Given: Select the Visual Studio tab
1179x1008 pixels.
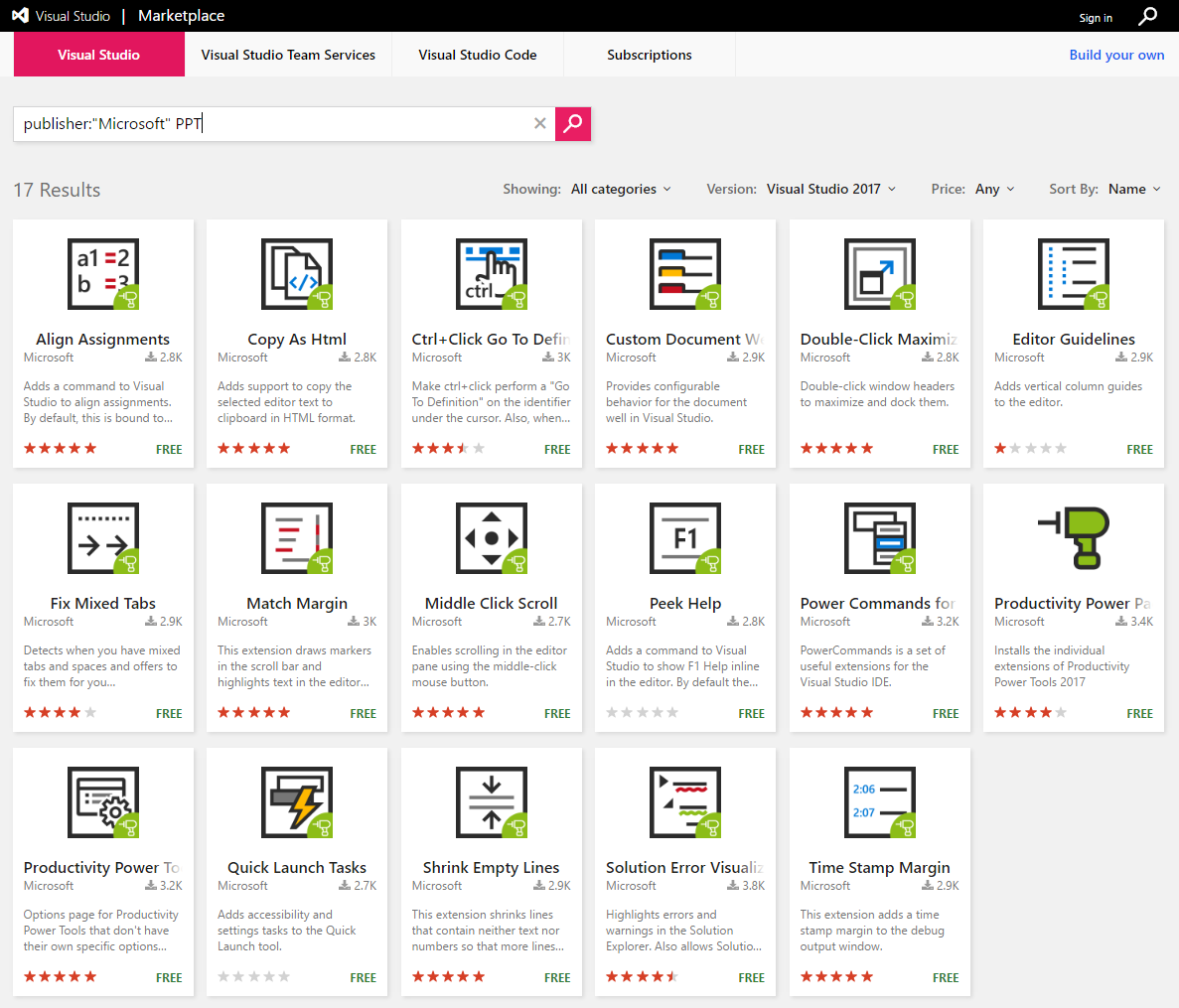Looking at the screenshot, I should pos(98,54).
